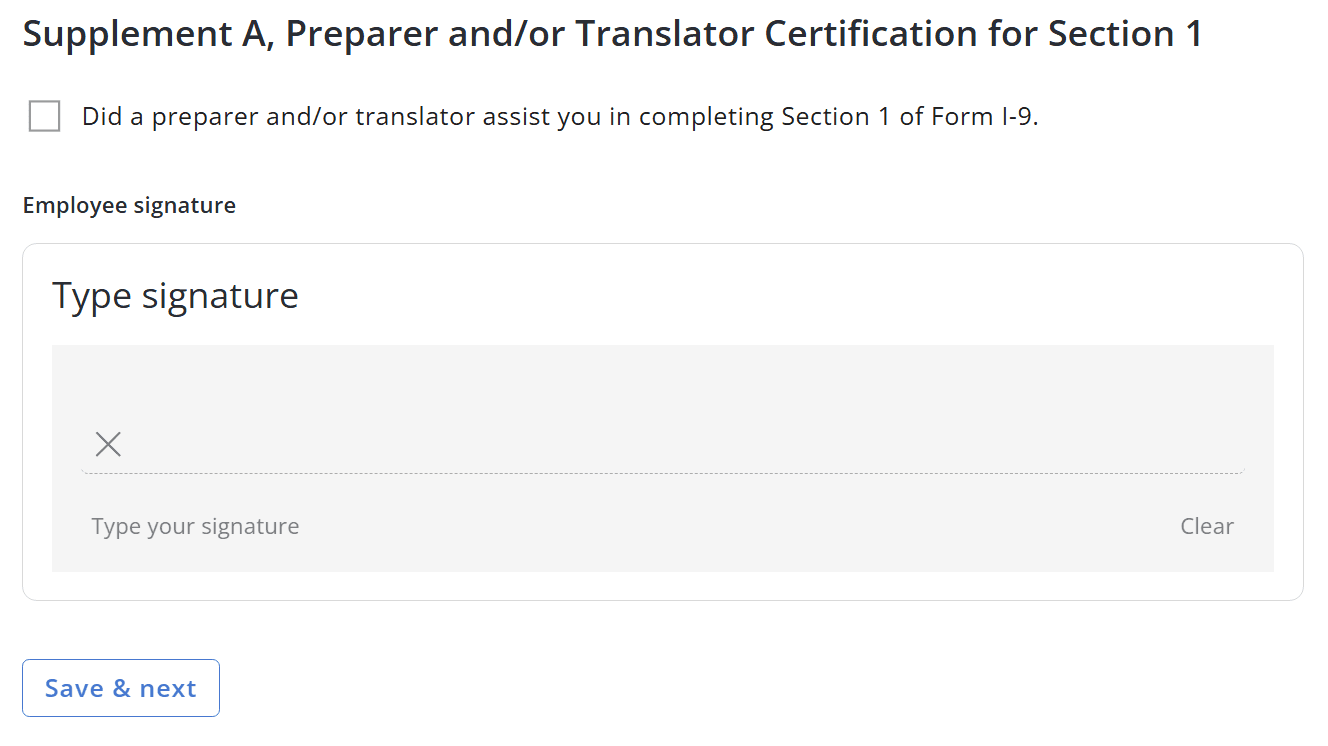This screenshot has height=746, width=1328.
Task: Click the X mark on signature line
Action: 108,444
